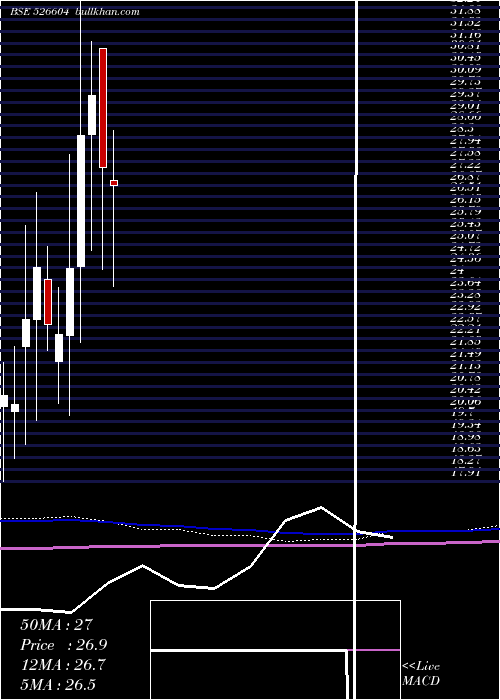Image resolution: width=500 pixels, height=700 pixels.
Task: Click the <<Live MACD label
Action: coord(421,674)
